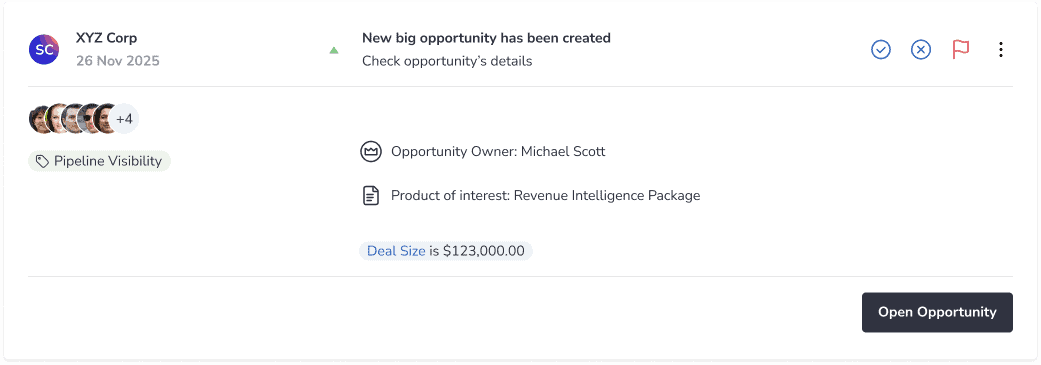Click Check opportunity's details text

447,62
